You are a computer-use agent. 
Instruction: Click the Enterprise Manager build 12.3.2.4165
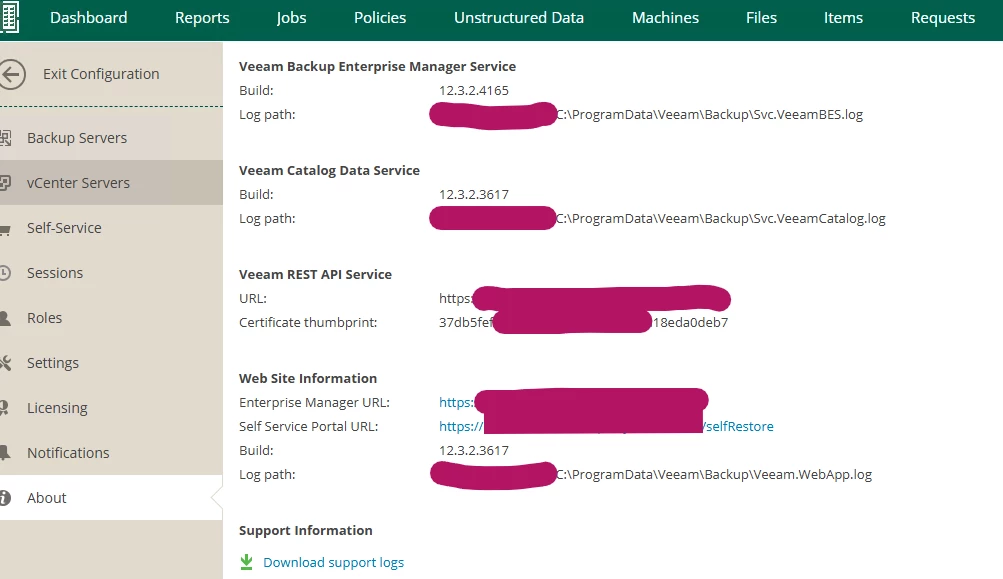(473, 90)
